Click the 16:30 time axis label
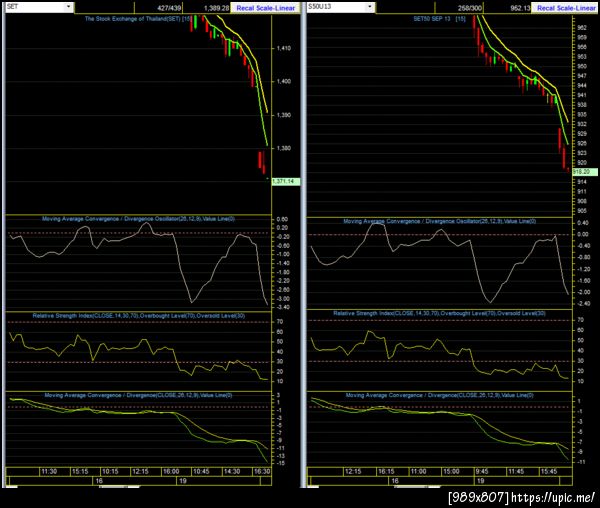 coord(262,471)
